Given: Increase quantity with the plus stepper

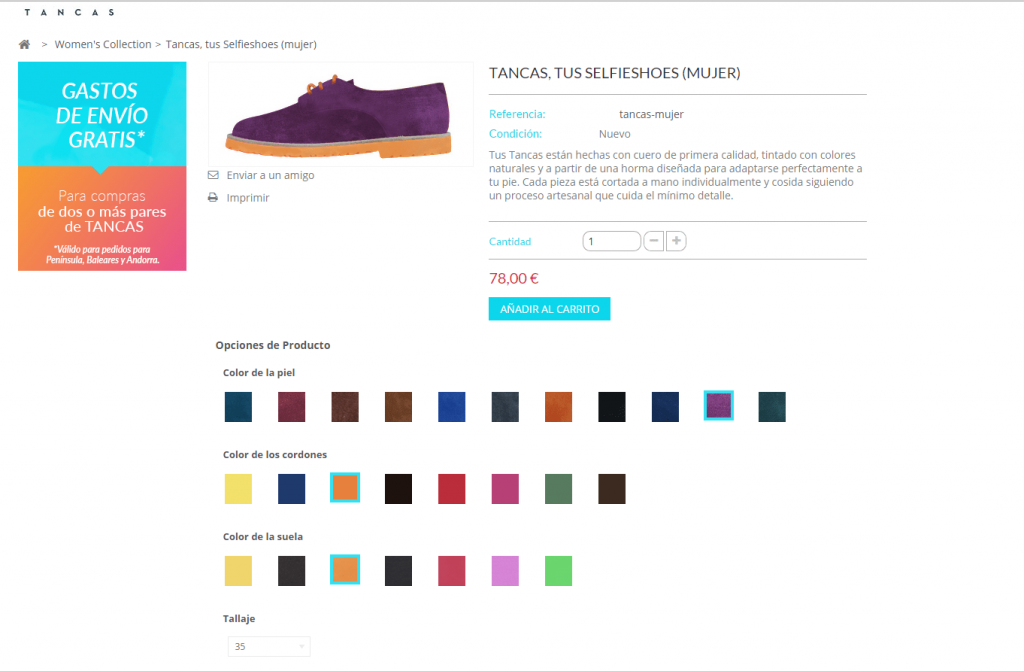Looking at the screenshot, I should click(676, 240).
